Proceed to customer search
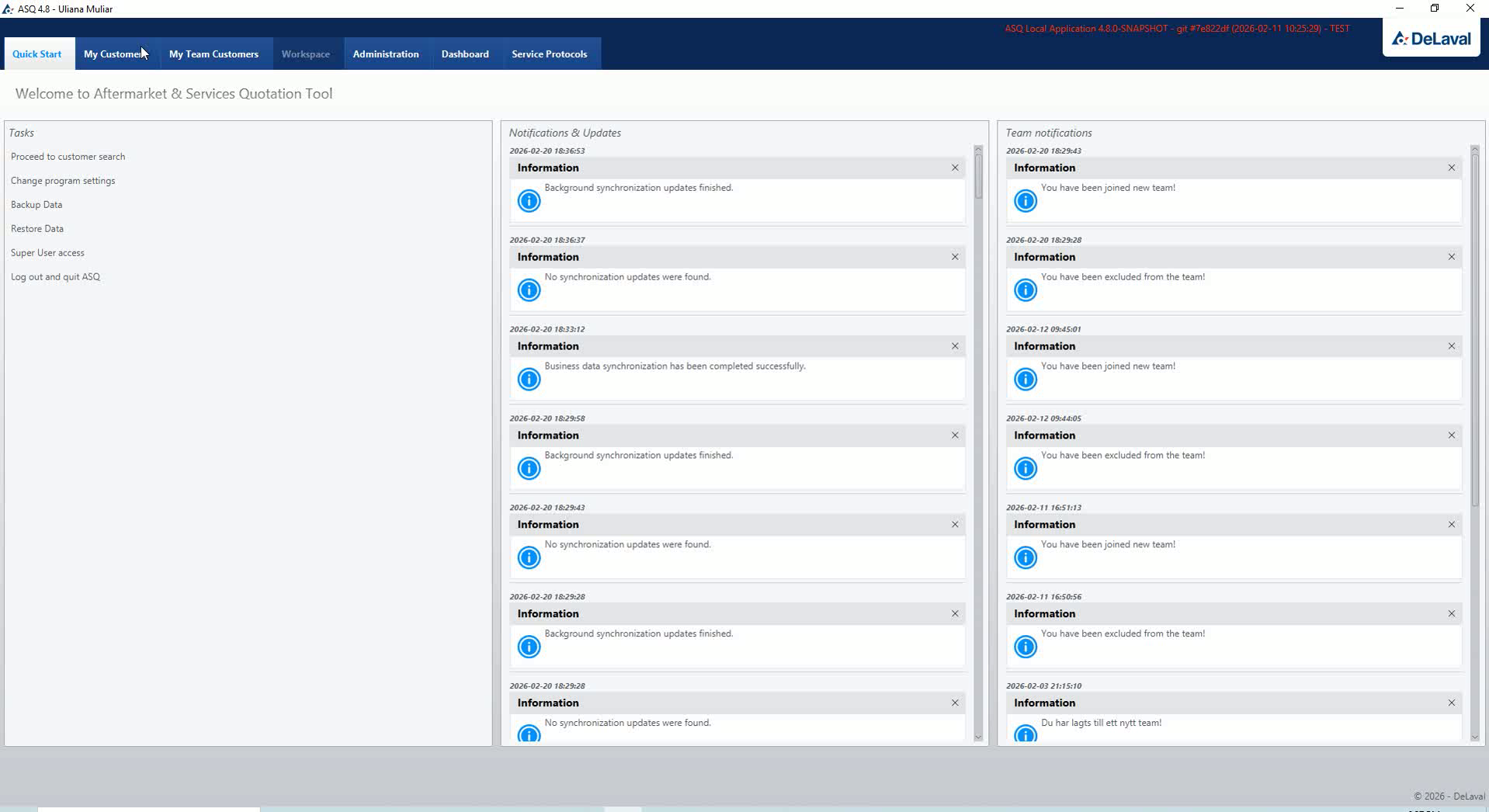Viewport: 1489px width, 812px height. [x=68, y=157]
